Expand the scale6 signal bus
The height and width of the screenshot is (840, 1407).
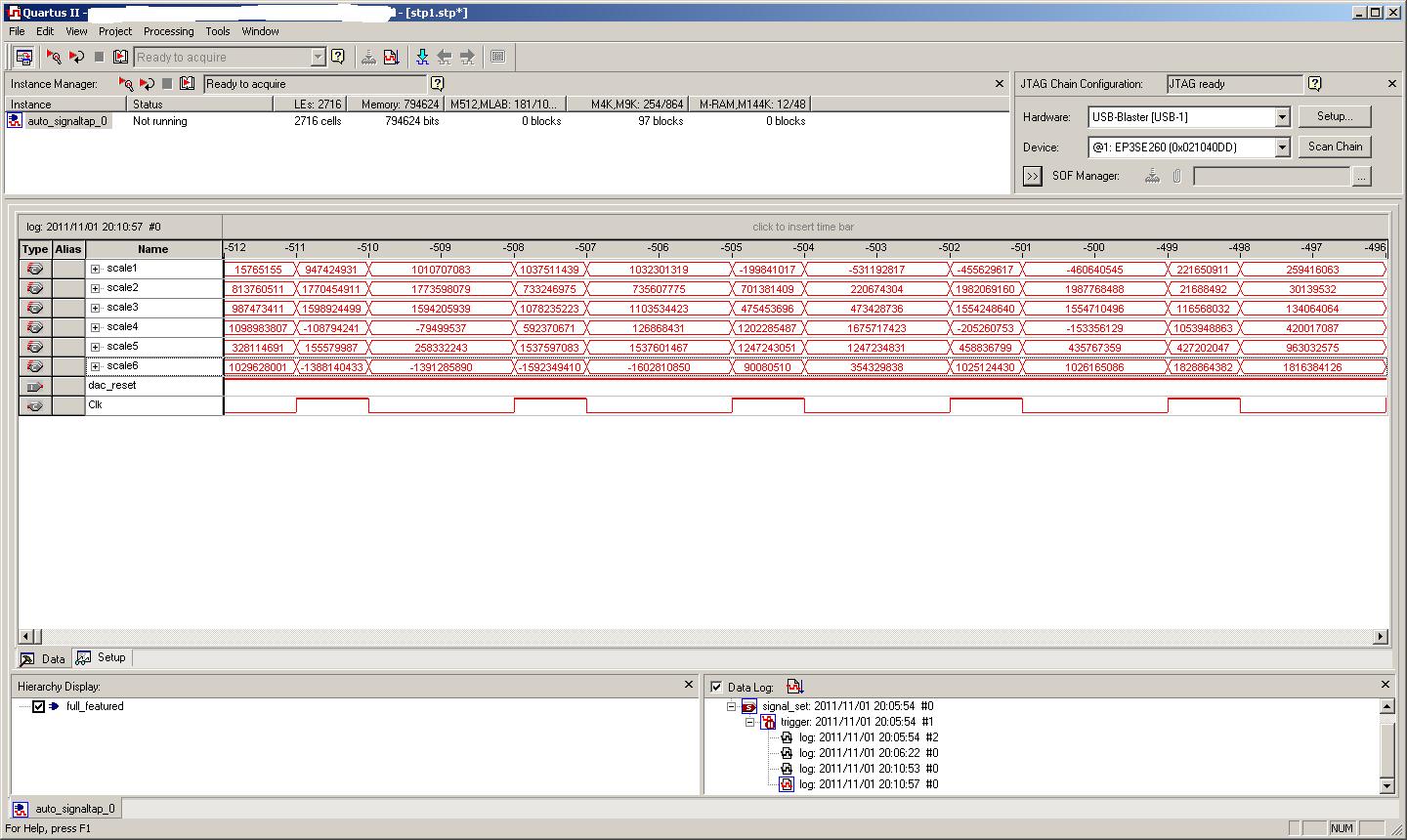[95, 366]
